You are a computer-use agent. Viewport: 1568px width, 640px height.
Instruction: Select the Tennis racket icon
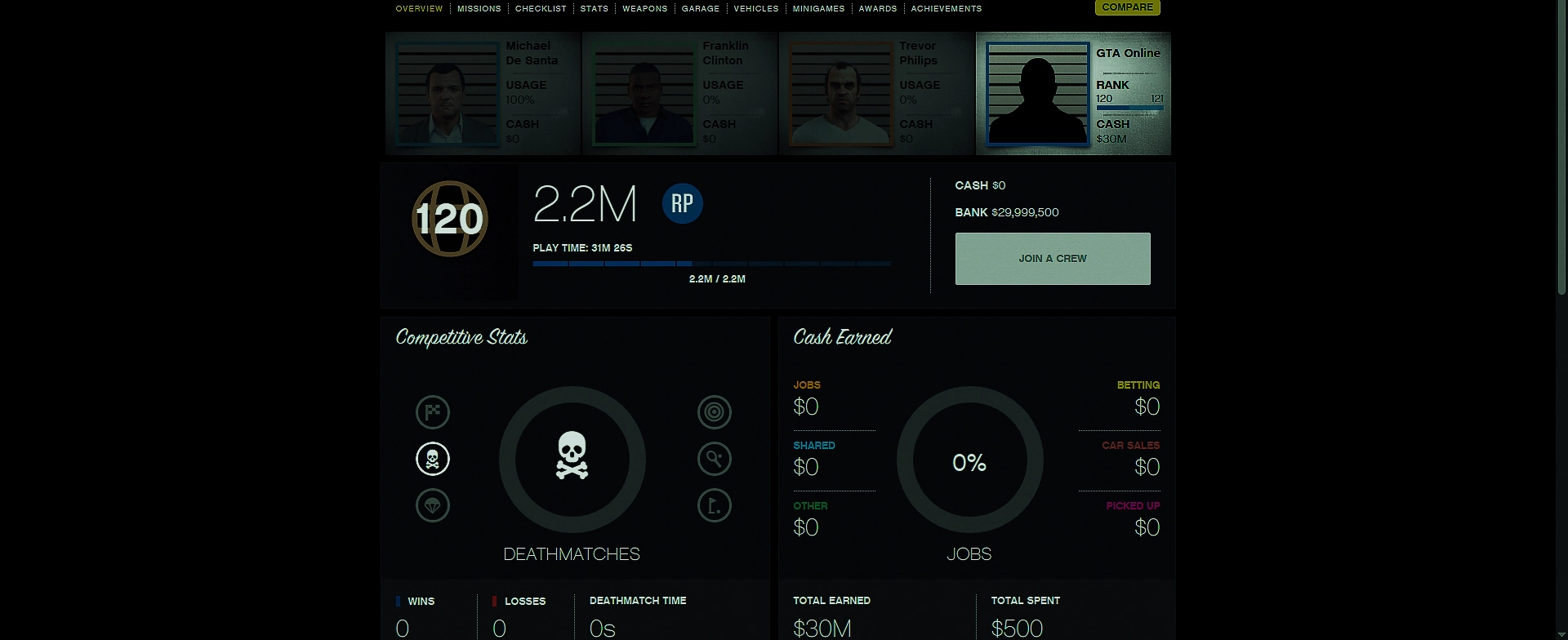715,459
